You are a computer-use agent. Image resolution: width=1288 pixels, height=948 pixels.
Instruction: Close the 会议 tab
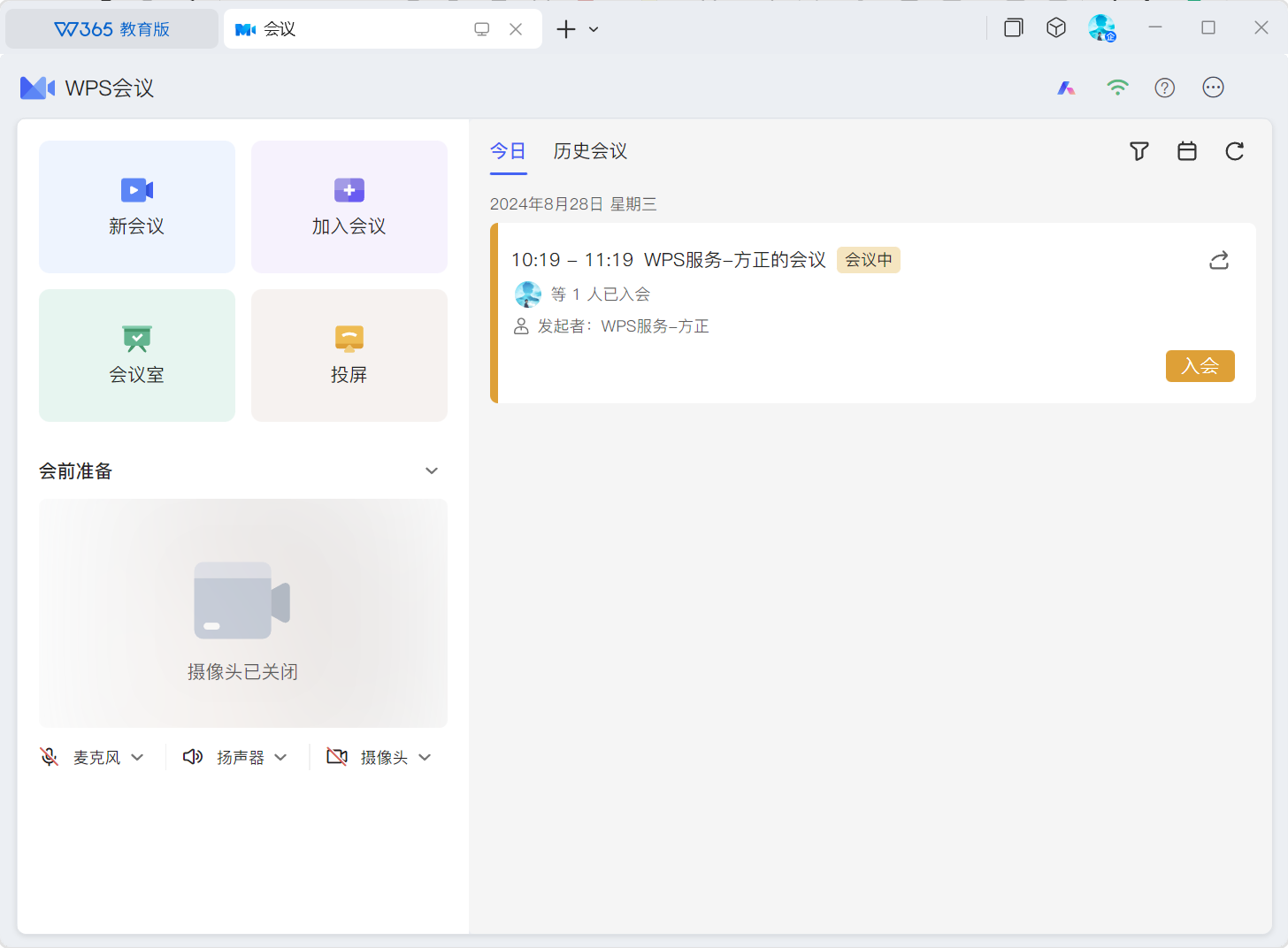pos(516,29)
